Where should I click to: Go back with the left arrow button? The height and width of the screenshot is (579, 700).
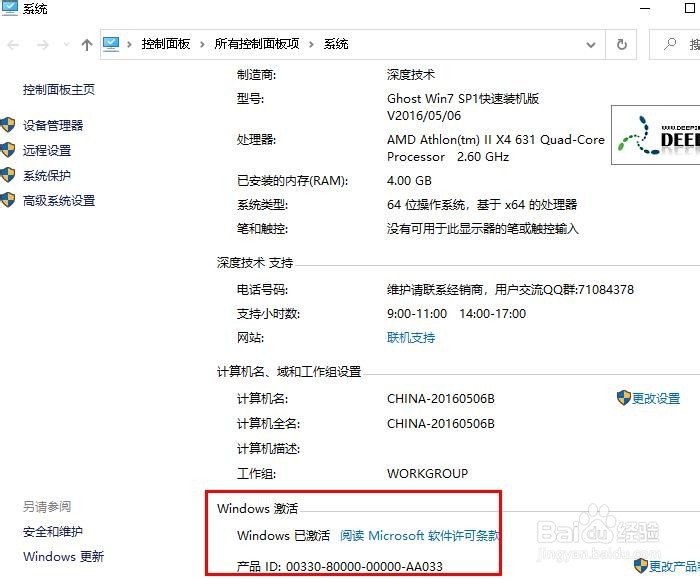(13, 45)
